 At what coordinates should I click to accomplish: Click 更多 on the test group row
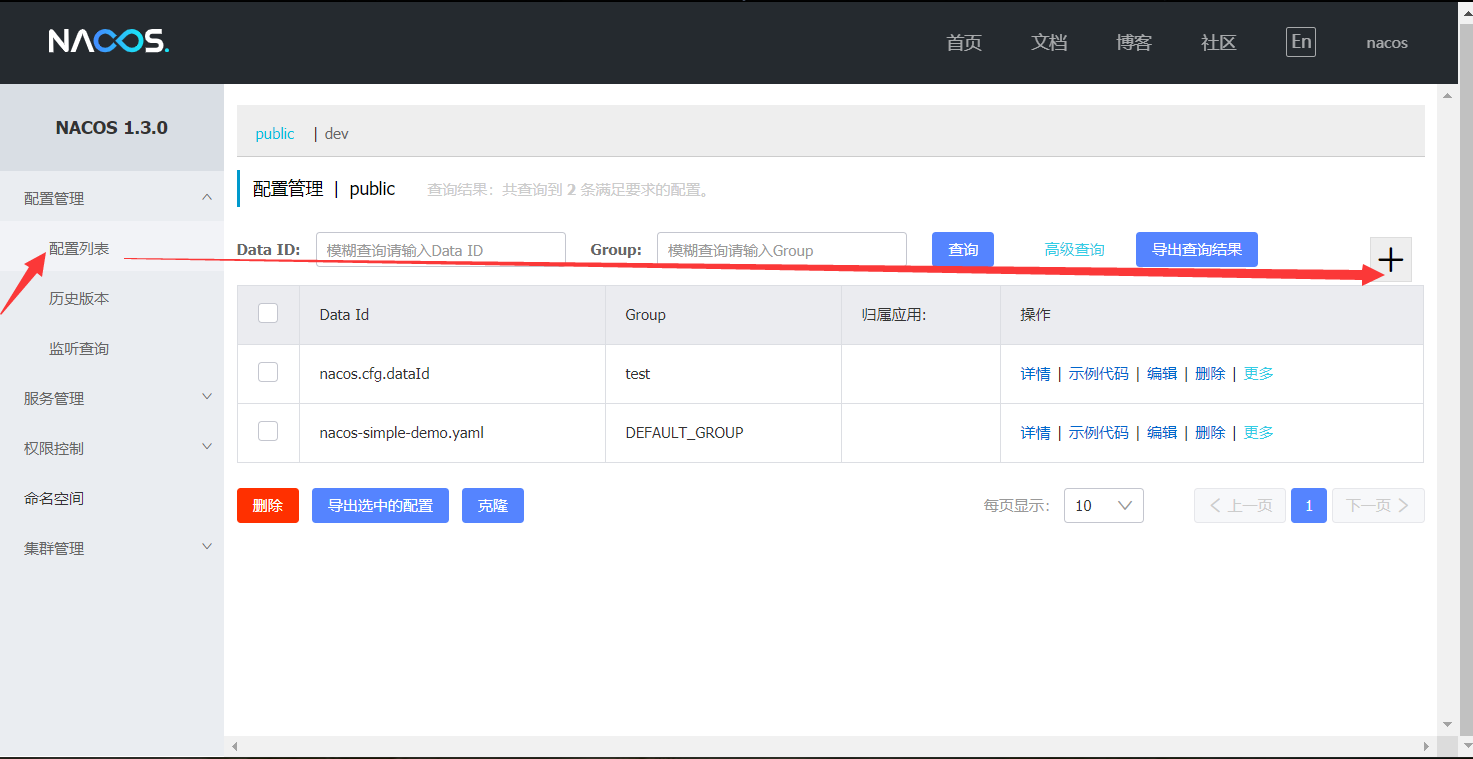[1258, 373]
